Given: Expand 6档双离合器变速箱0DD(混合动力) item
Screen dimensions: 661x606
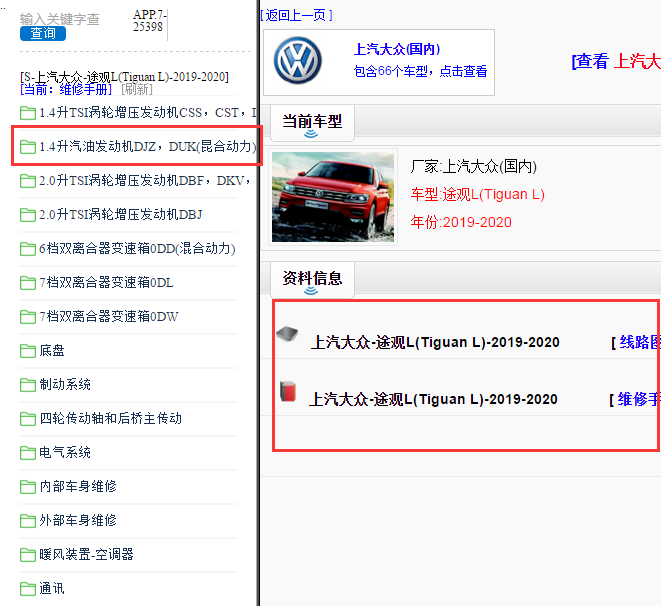Looking at the screenshot, I should pyautogui.click(x=137, y=249).
